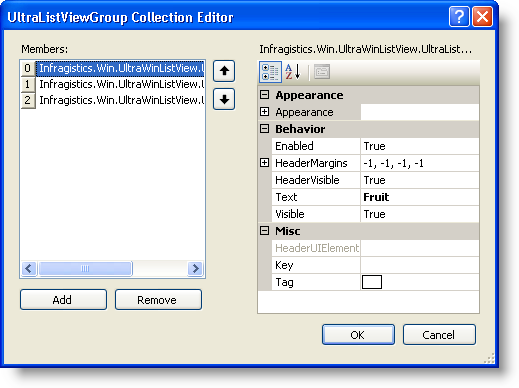Image resolution: width=519 pixels, height=388 pixels.
Task: Click row header number 0
Action: pos(28,68)
